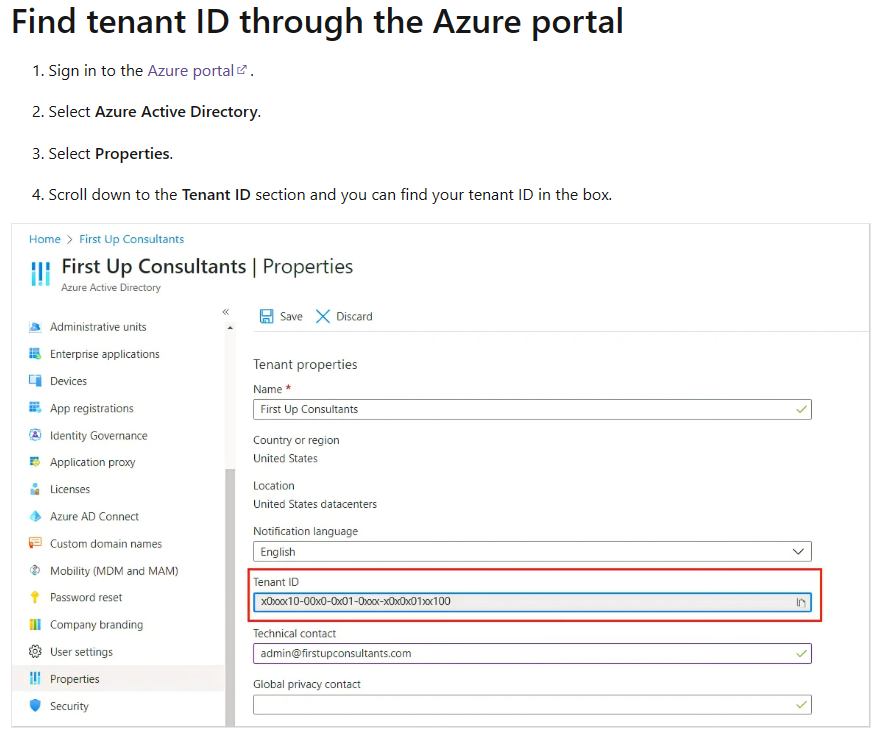The width and height of the screenshot is (887, 744).
Task: Copy the Tenant ID value
Action: (x=800, y=602)
